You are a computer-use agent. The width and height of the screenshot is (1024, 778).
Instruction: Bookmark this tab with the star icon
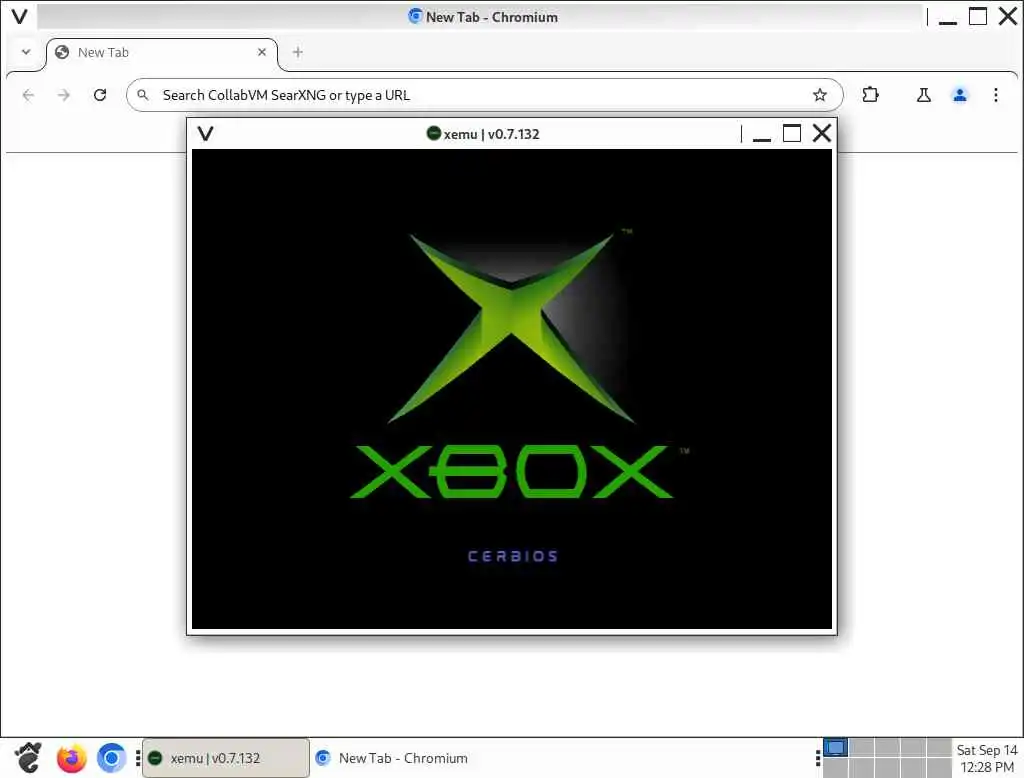coord(820,95)
